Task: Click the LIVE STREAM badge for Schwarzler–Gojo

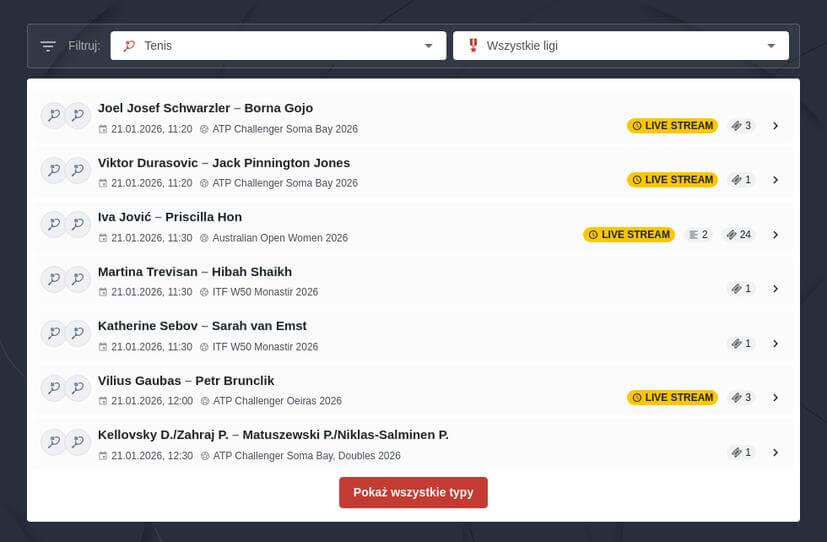Action: pos(672,126)
